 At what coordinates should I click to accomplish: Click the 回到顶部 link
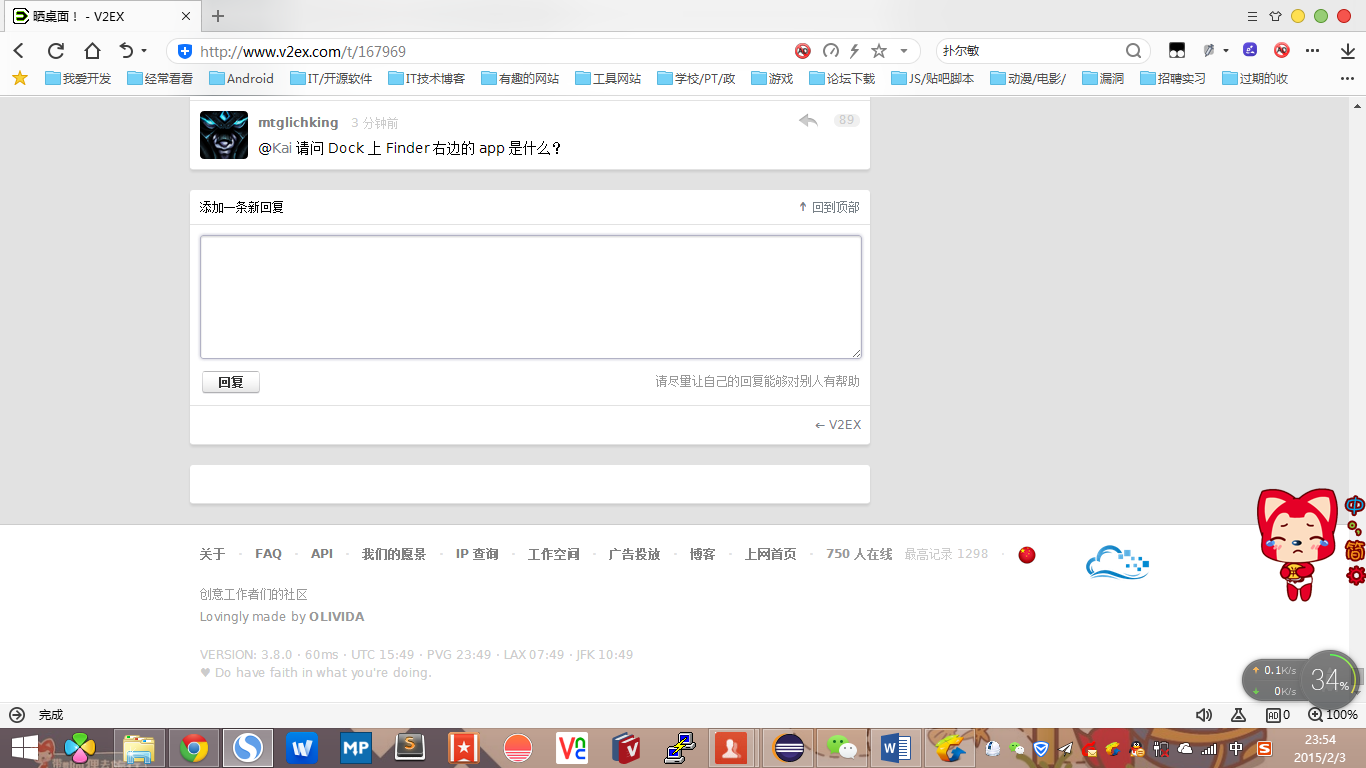(829, 207)
